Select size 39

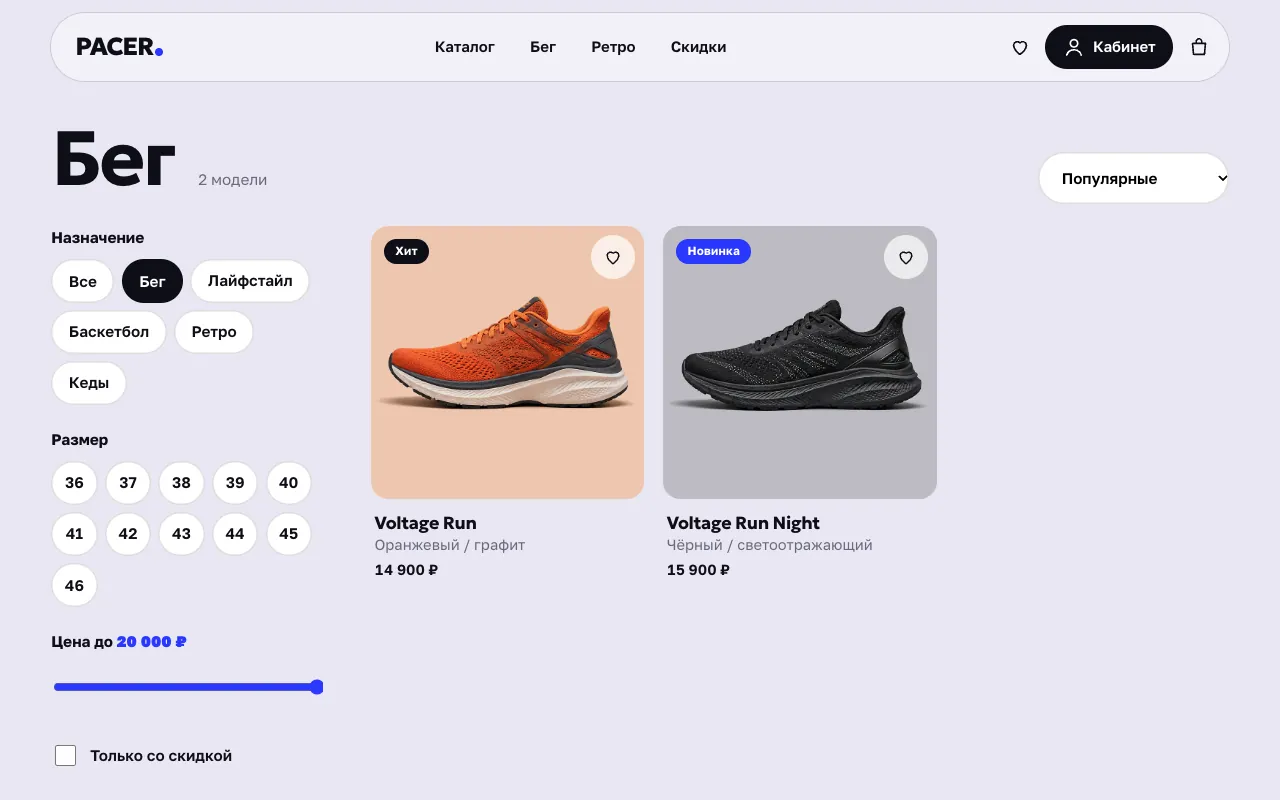(x=235, y=483)
